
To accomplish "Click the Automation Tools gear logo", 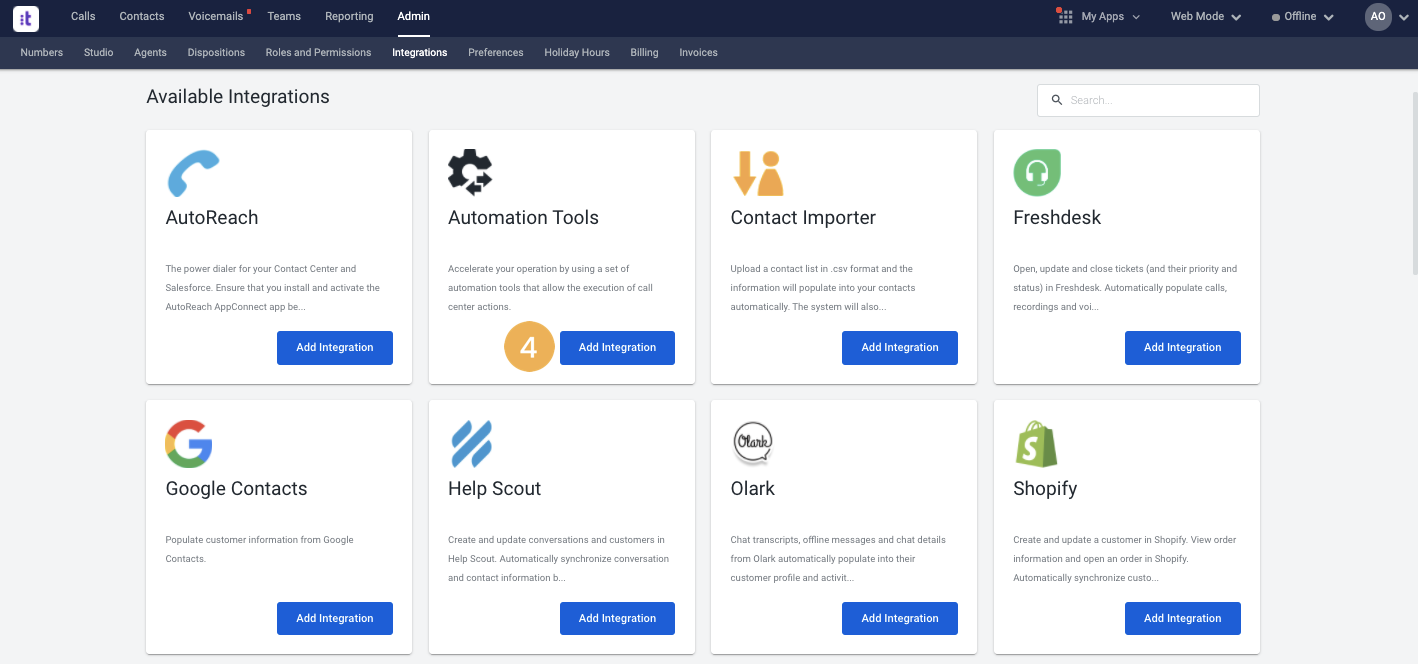I will click(470, 172).
